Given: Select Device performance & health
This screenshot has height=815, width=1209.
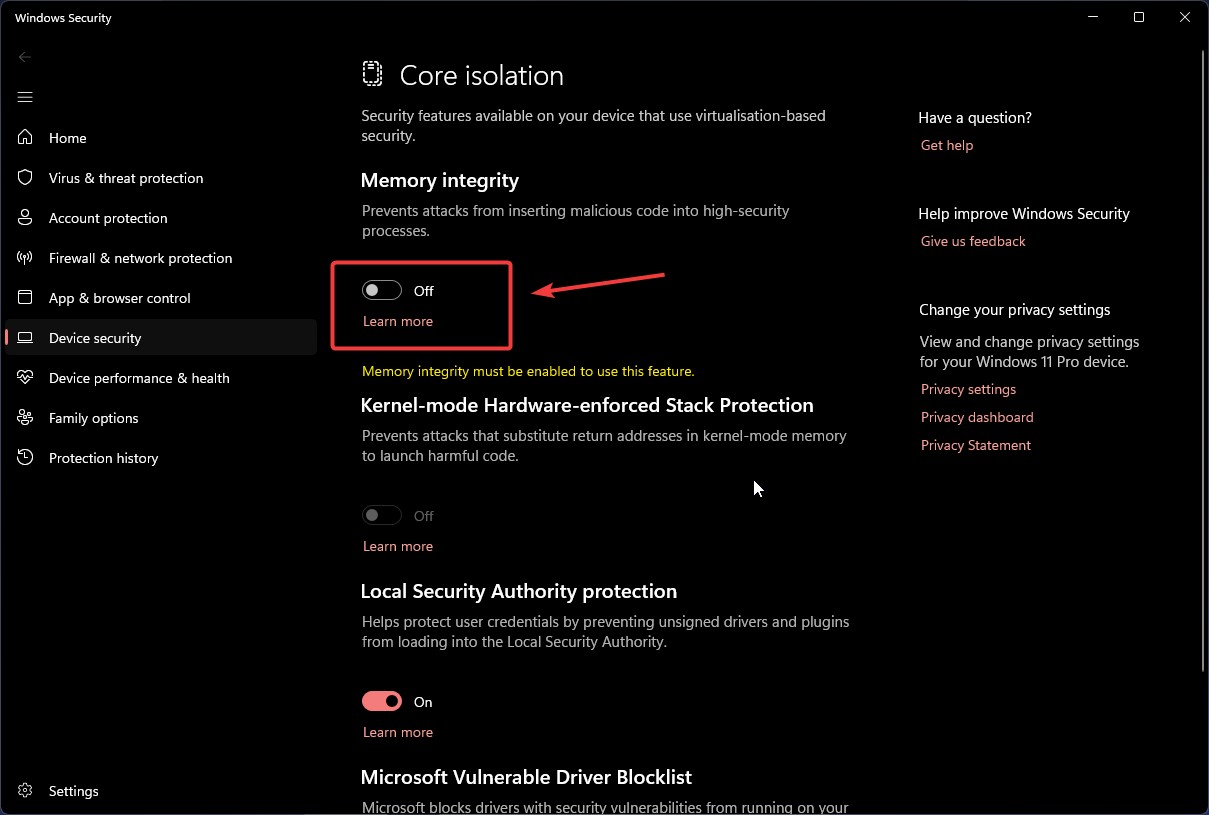Looking at the screenshot, I should pyautogui.click(x=140, y=377).
